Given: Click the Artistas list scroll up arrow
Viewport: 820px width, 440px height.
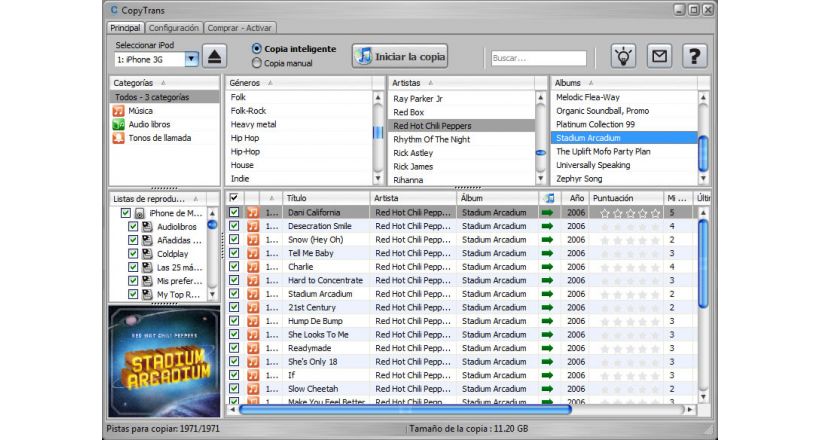Looking at the screenshot, I should click(541, 98).
